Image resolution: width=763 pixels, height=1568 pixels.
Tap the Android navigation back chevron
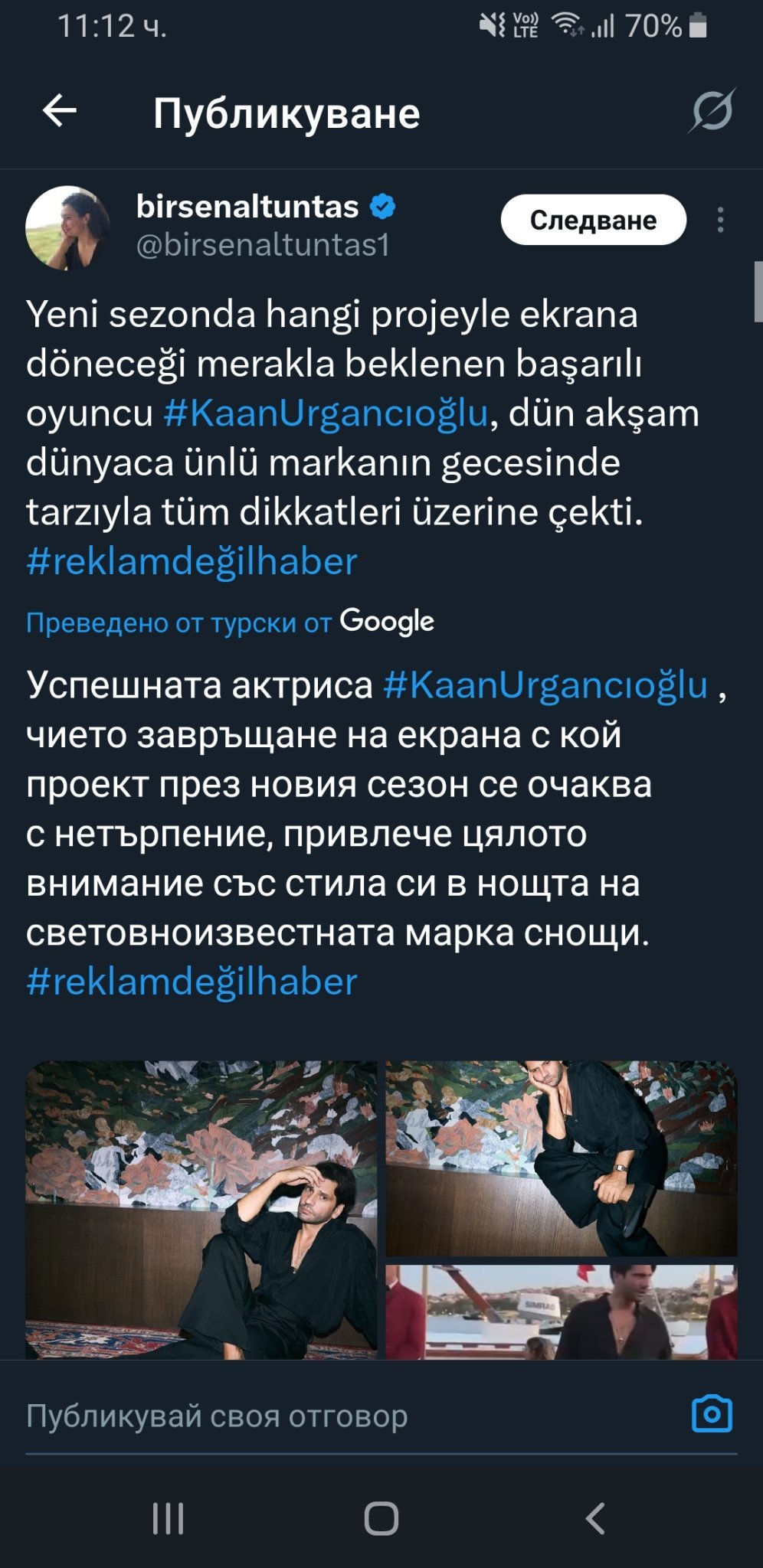pos(595,1518)
